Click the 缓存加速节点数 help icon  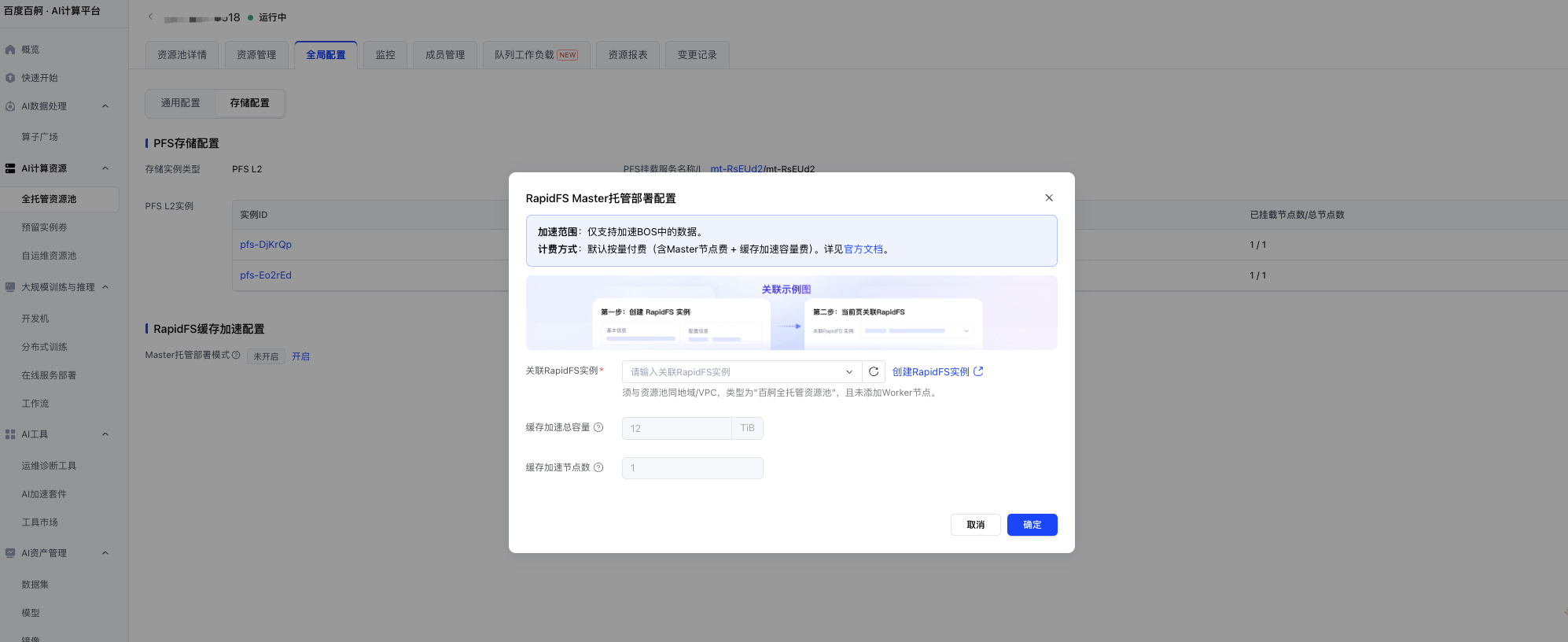click(x=598, y=467)
